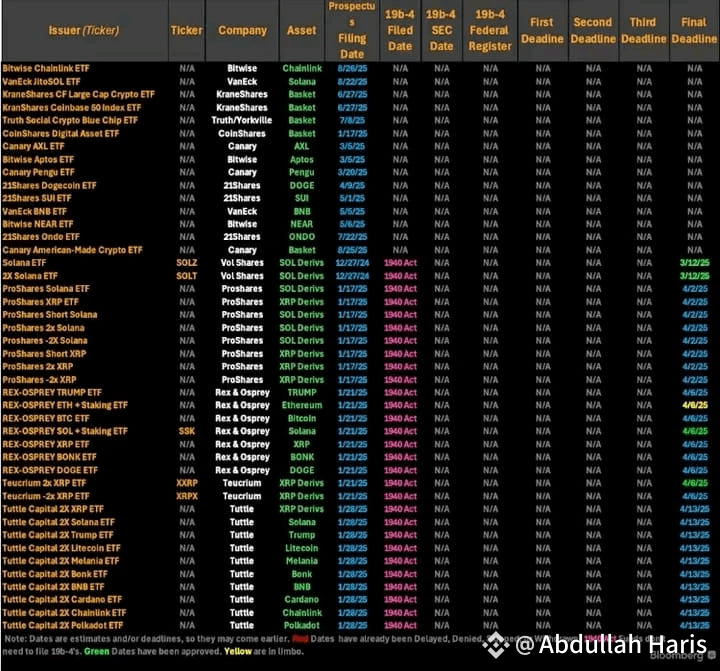Select the "21Shares Ondo ETF" row name
Viewport: 720px width, 671px height.
[x=41, y=237]
